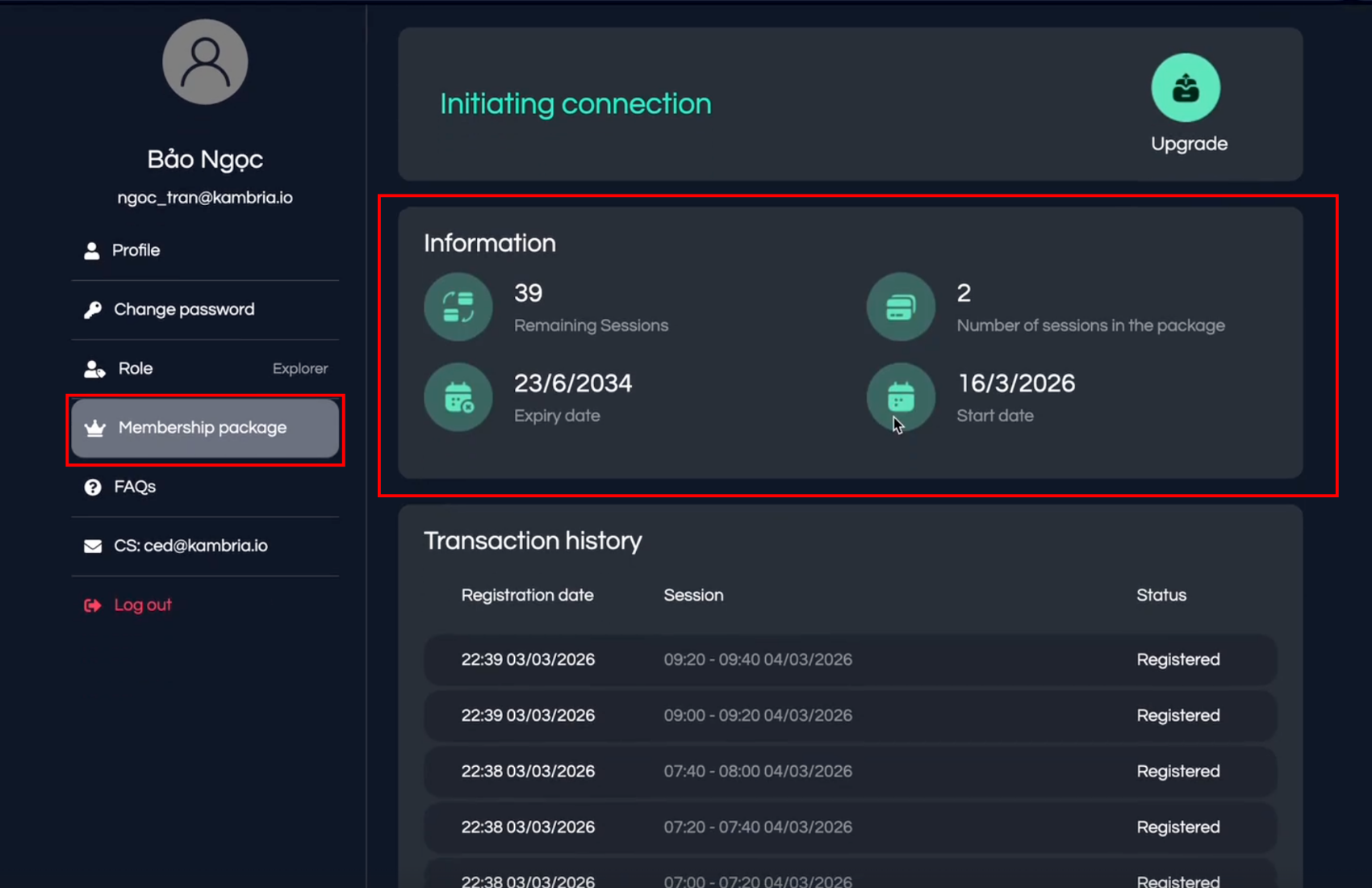1372x888 pixels.
Task: Click the Registered status for 07:20 - 07:40
Action: coord(1177,827)
